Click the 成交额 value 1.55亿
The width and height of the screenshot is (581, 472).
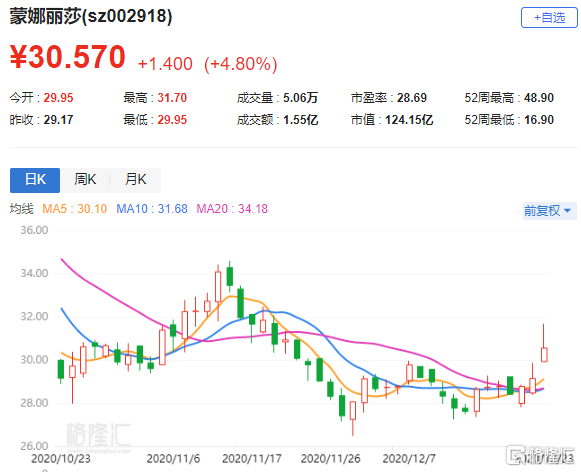[301, 120]
